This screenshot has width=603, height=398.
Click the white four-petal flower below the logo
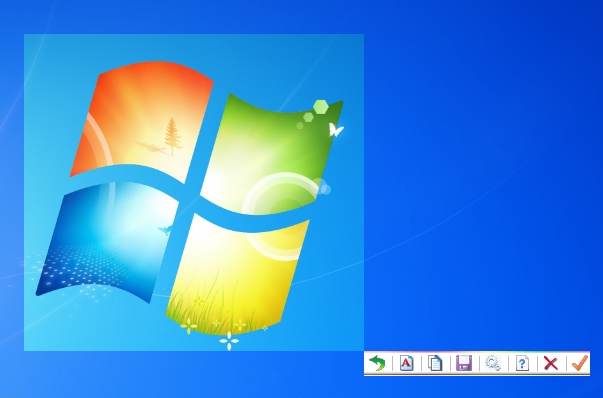pyautogui.click(x=229, y=341)
